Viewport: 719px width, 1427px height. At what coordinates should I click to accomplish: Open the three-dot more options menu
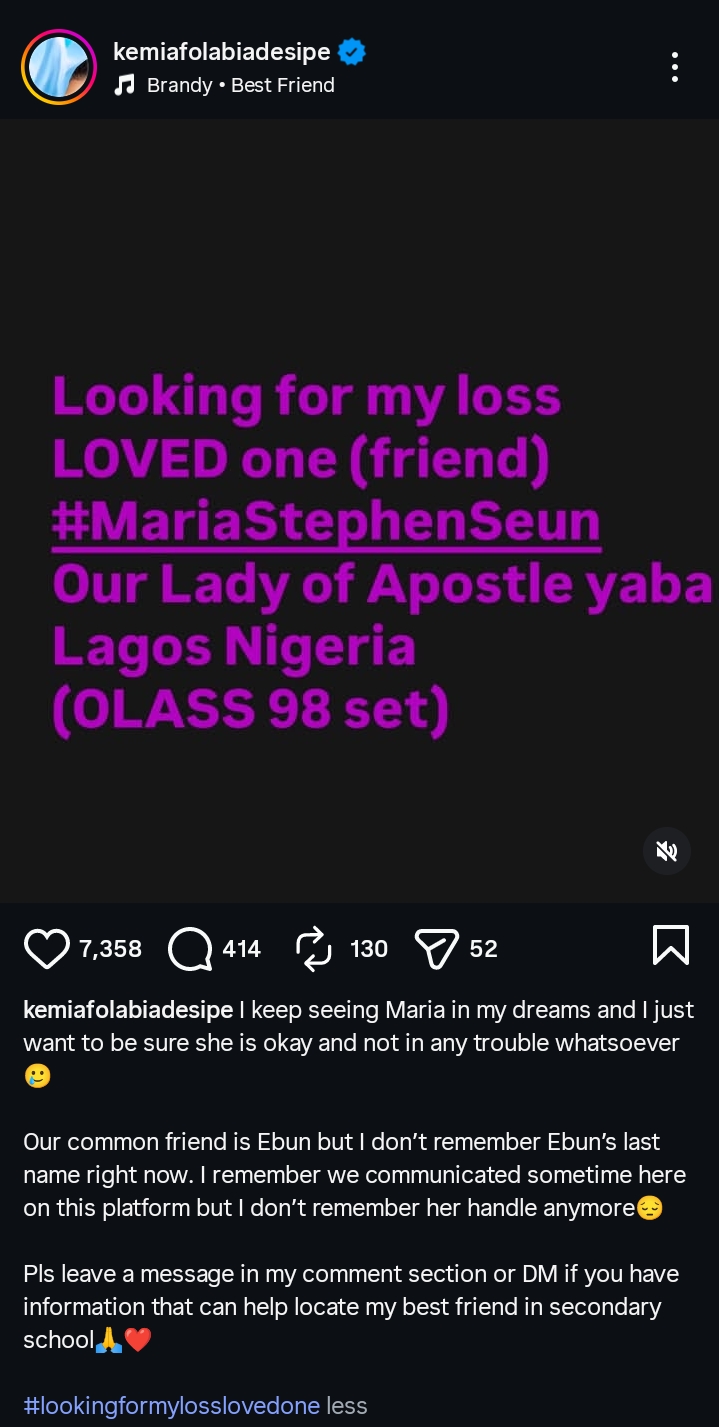[675, 67]
